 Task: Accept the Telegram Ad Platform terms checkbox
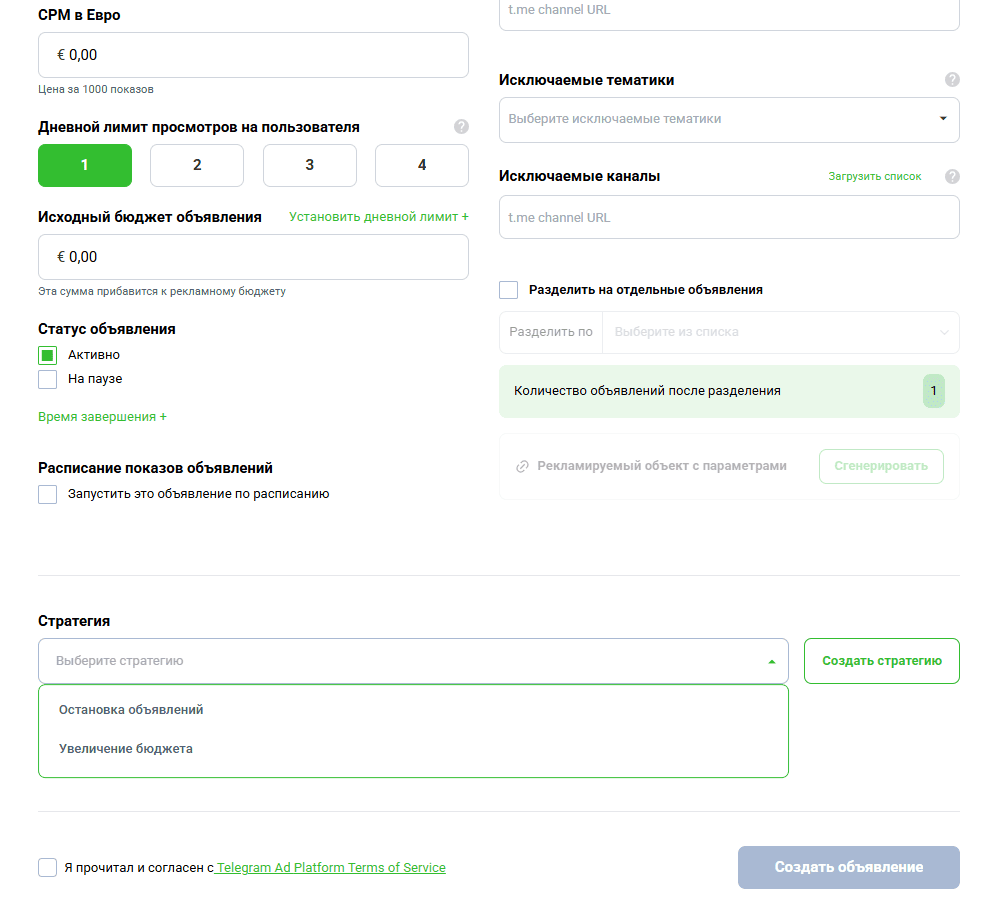(47, 867)
